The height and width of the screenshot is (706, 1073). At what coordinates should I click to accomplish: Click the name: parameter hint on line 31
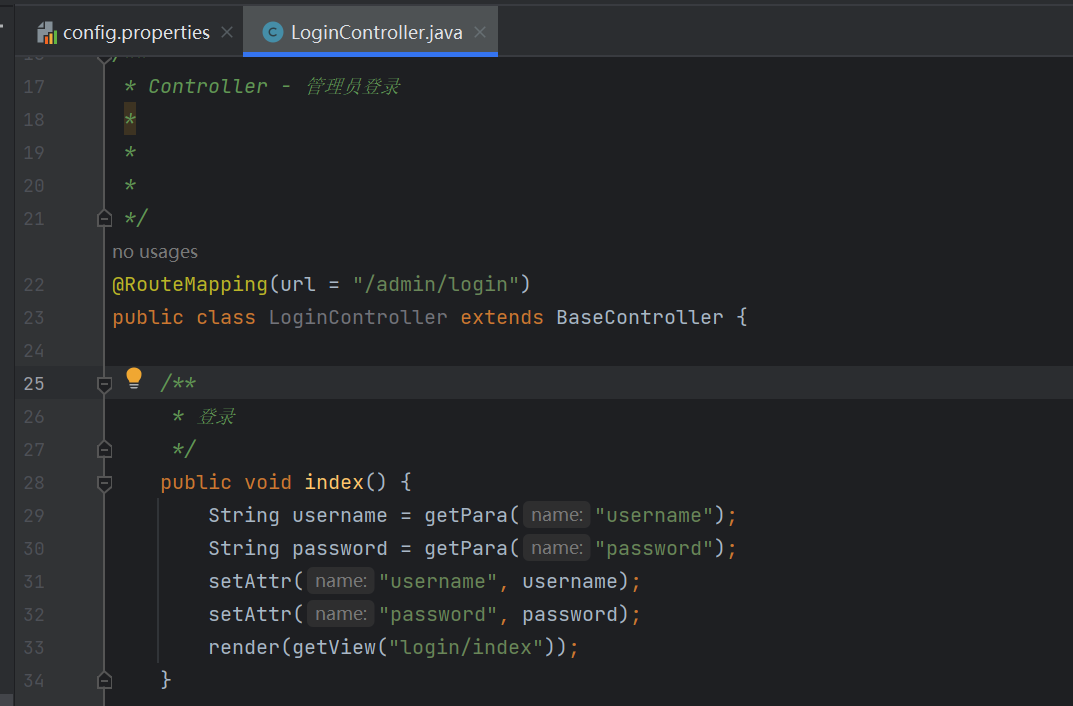340,581
